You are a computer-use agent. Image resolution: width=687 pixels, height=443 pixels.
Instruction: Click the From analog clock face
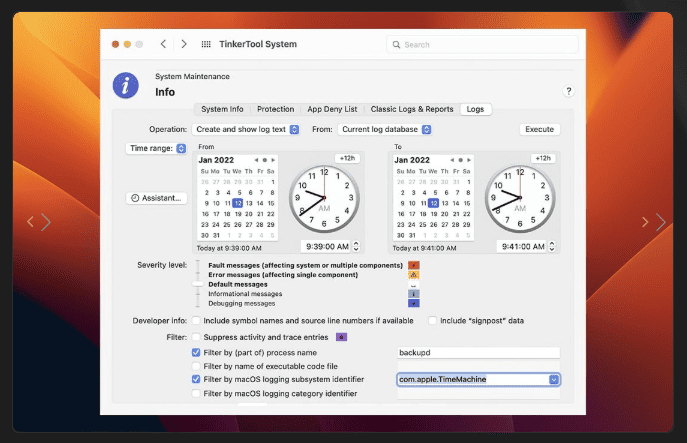pyautogui.click(x=324, y=198)
